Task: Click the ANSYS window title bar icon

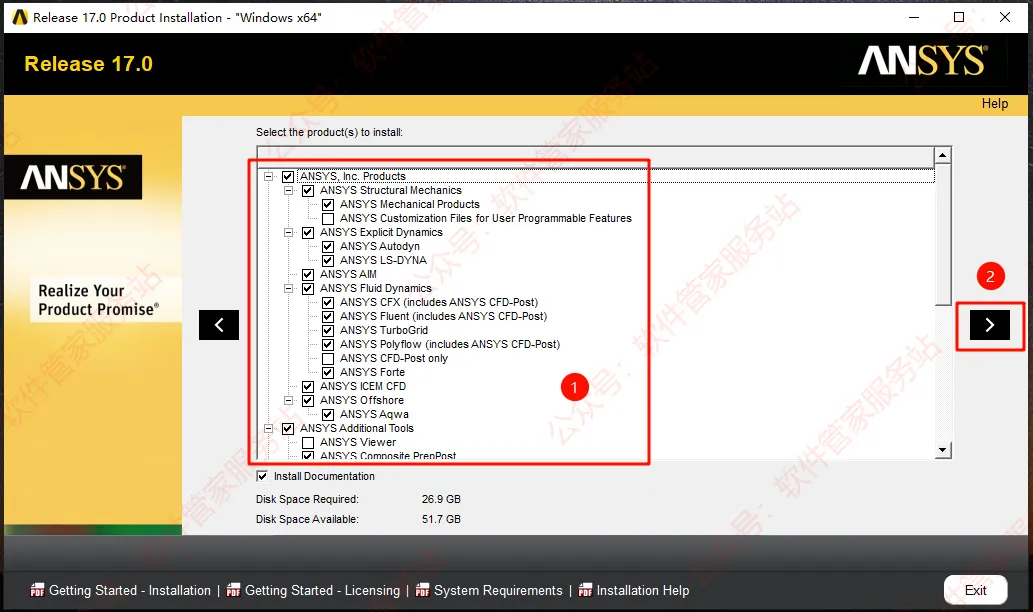Action: [x=20, y=17]
